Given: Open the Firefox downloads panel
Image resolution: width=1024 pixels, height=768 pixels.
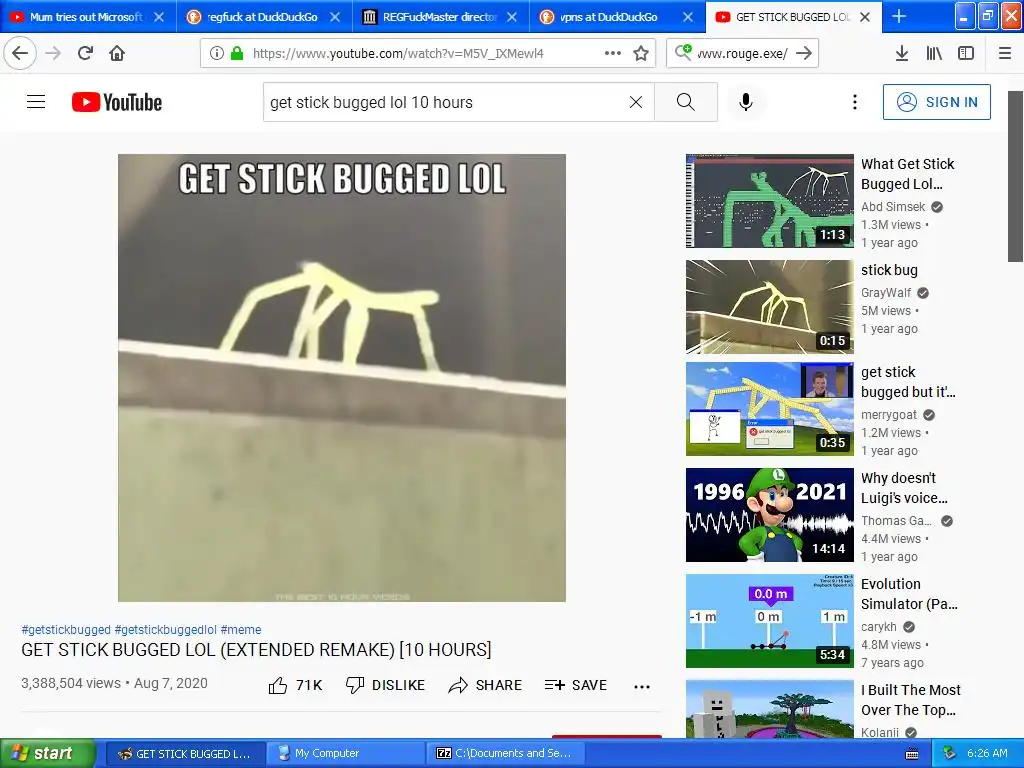Looking at the screenshot, I should coord(902,53).
